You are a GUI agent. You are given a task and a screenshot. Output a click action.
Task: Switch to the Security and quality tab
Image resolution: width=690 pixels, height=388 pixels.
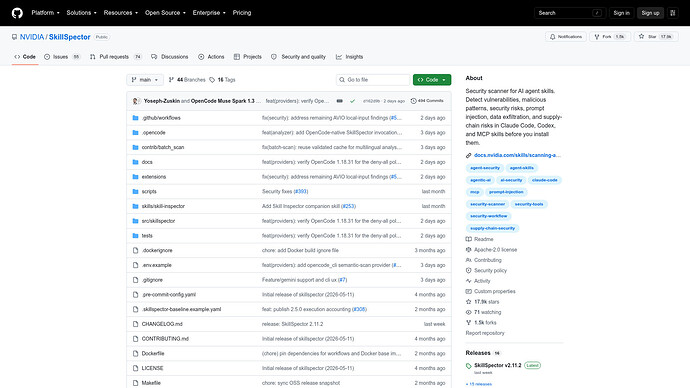tap(298, 57)
